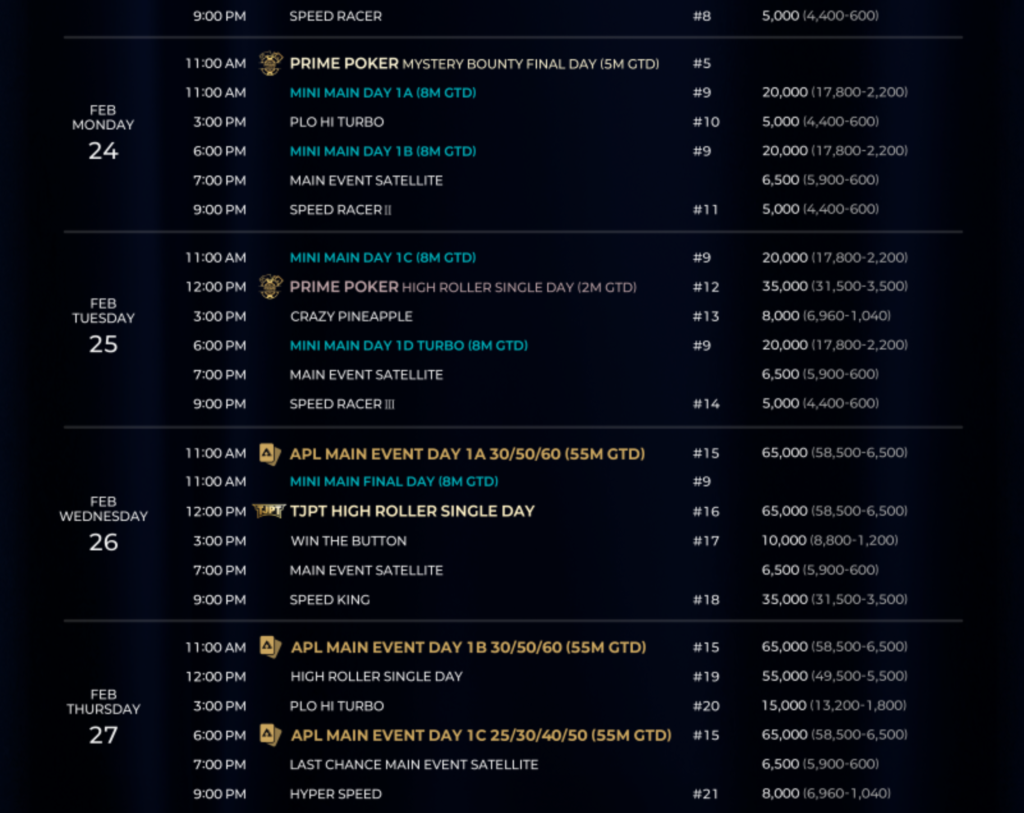The height and width of the screenshot is (813, 1024).
Task: Click the APL icon next to Main Event Day 1A
Action: [268, 452]
